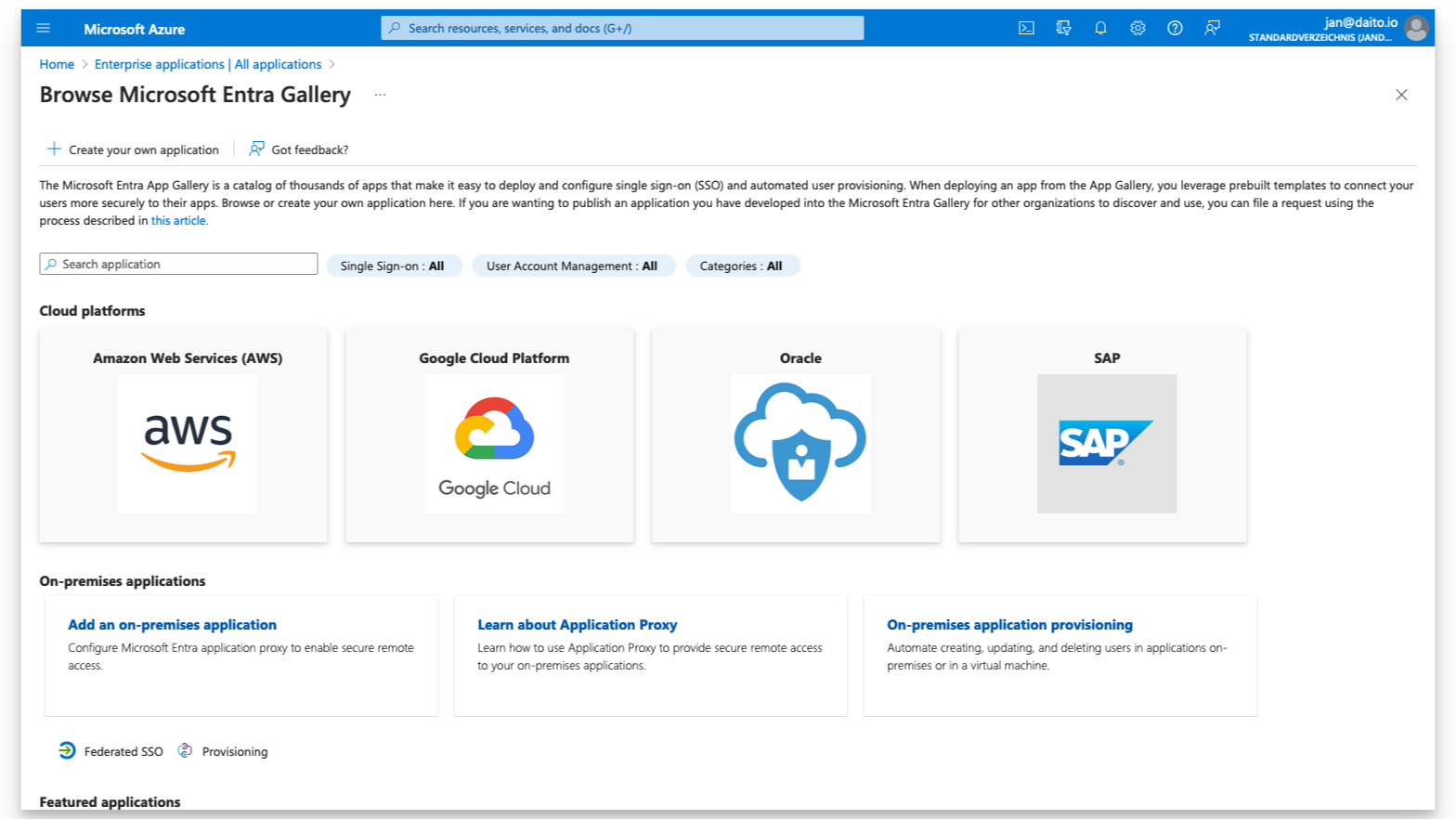The height and width of the screenshot is (819, 1456).
Task: Click the top bar feedback icon
Action: pyautogui.click(x=1212, y=28)
